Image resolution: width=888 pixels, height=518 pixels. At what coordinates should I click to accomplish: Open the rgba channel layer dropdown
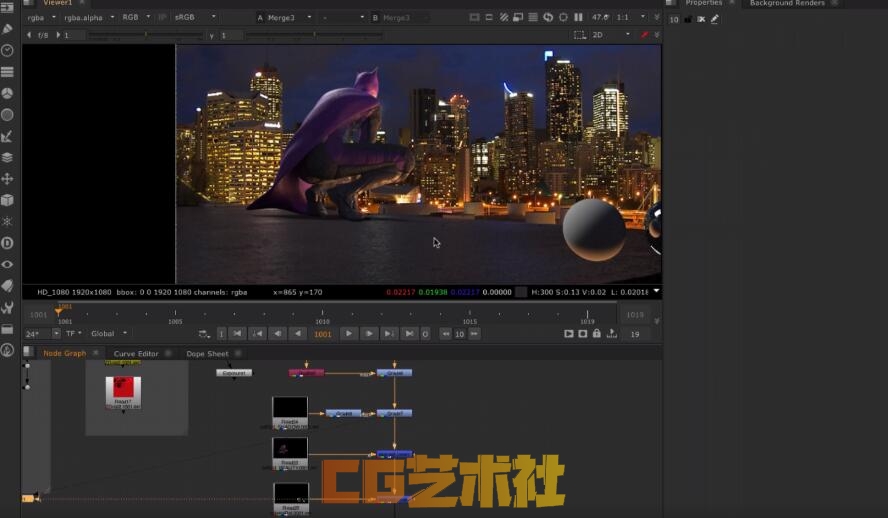click(x=41, y=18)
